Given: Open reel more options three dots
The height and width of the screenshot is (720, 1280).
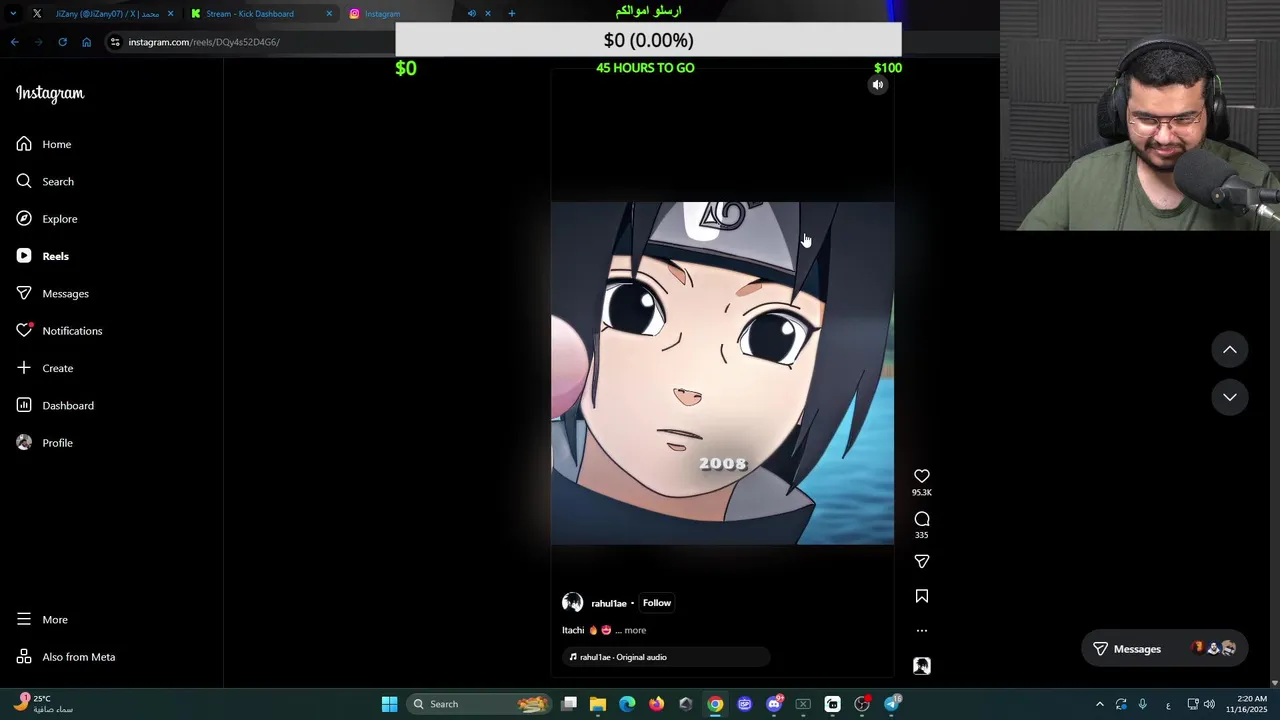Looking at the screenshot, I should coord(922,631).
